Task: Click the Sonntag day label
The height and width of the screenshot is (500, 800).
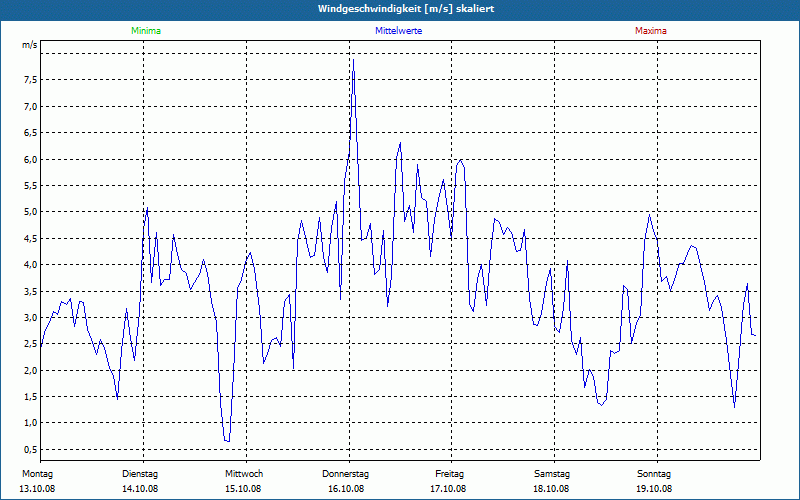Action: coord(654,474)
